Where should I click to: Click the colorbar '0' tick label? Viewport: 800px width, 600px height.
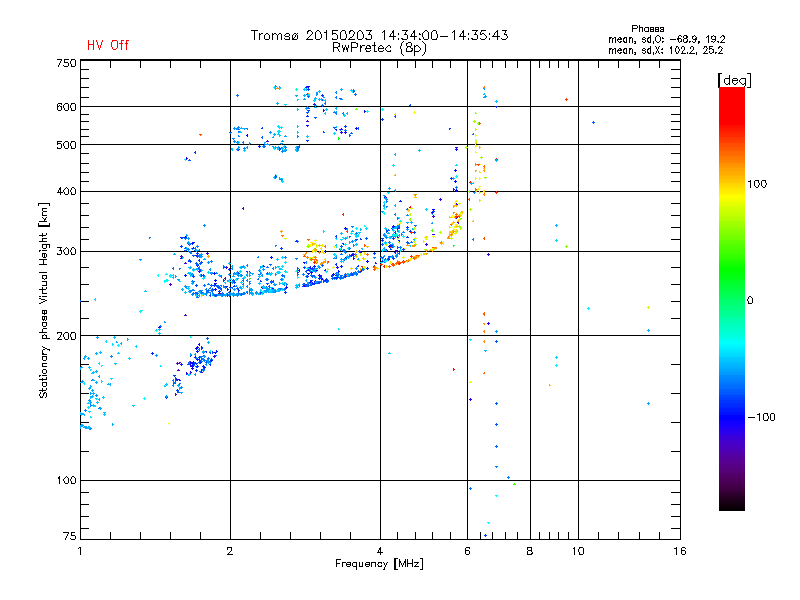[750, 301]
